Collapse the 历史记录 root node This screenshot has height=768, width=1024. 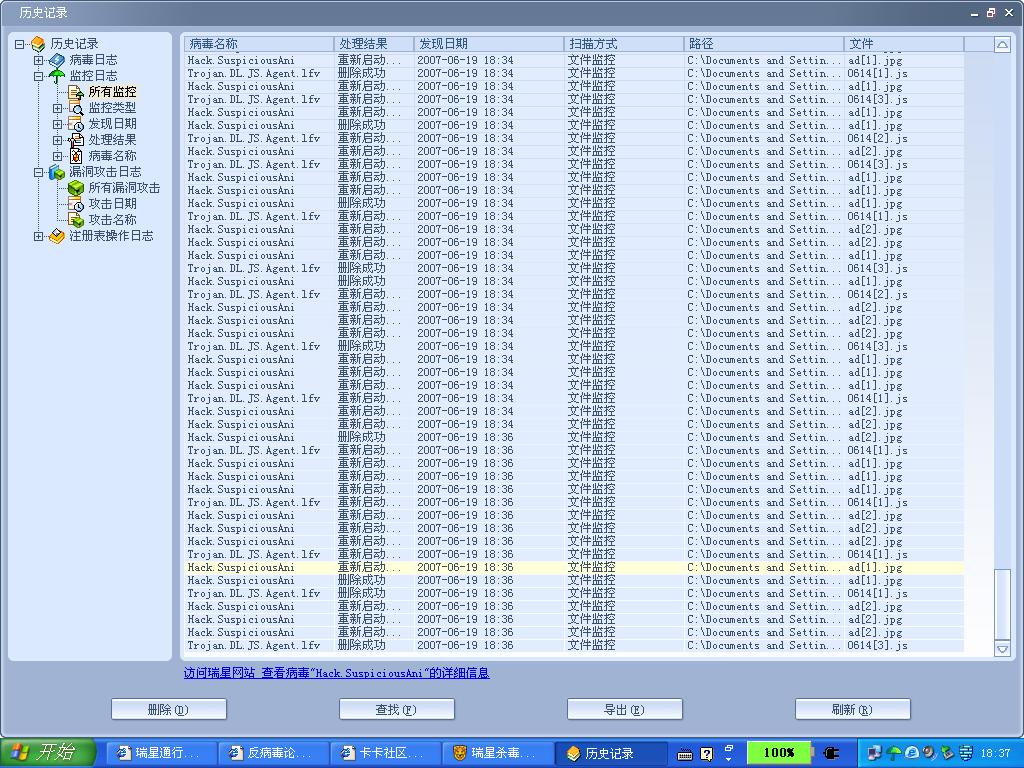click(x=20, y=44)
